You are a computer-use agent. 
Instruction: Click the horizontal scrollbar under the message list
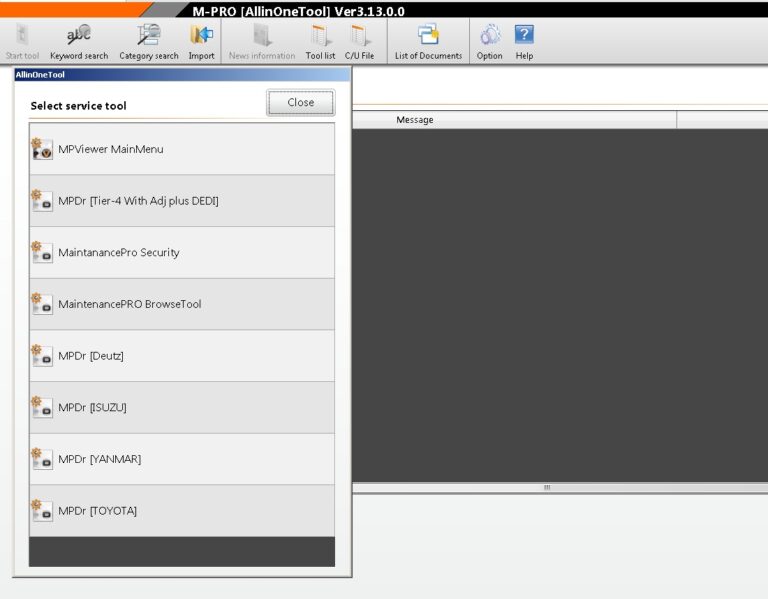560,487
